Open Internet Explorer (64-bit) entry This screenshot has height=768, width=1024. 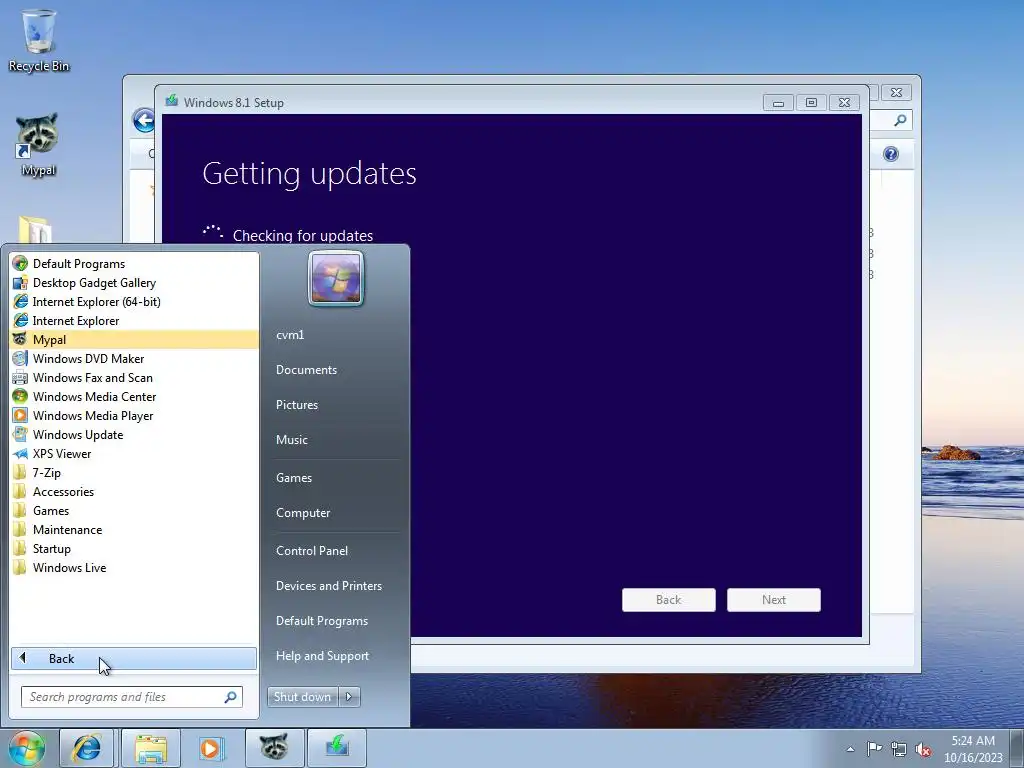tap(134, 302)
